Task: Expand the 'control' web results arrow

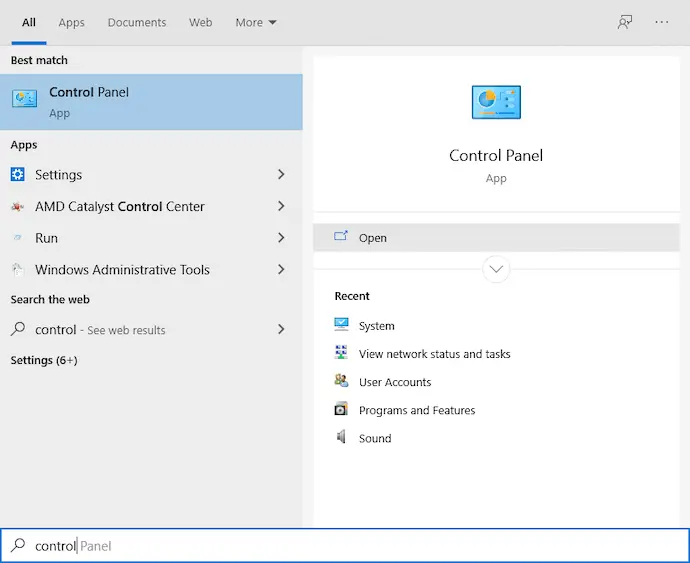Action: [281, 329]
